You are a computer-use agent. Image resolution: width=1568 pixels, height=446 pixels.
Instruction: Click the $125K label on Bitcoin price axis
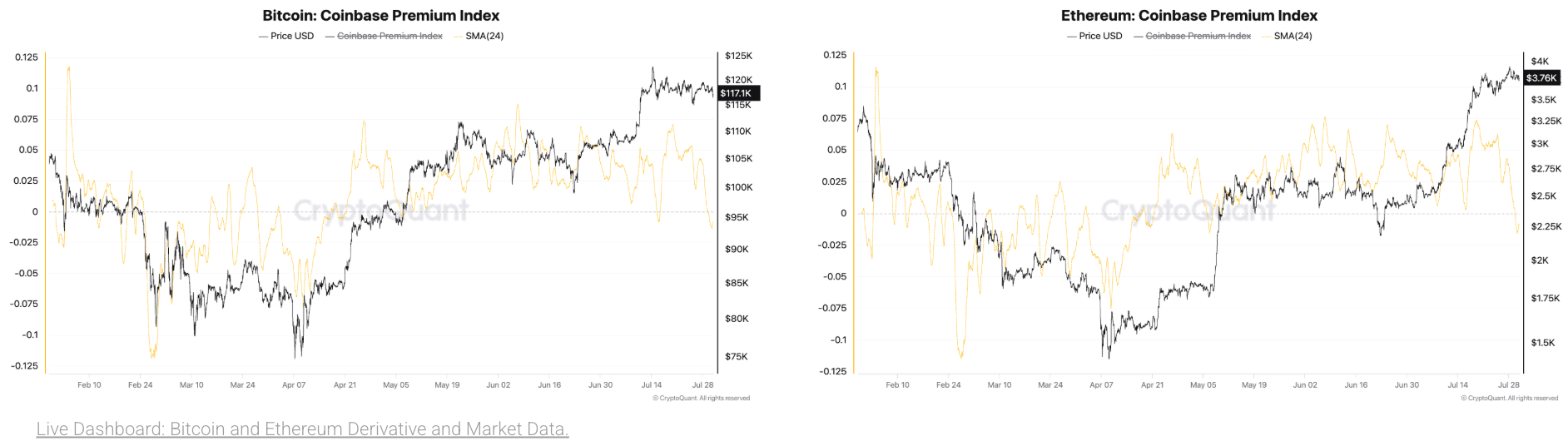click(x=738, y=56)
